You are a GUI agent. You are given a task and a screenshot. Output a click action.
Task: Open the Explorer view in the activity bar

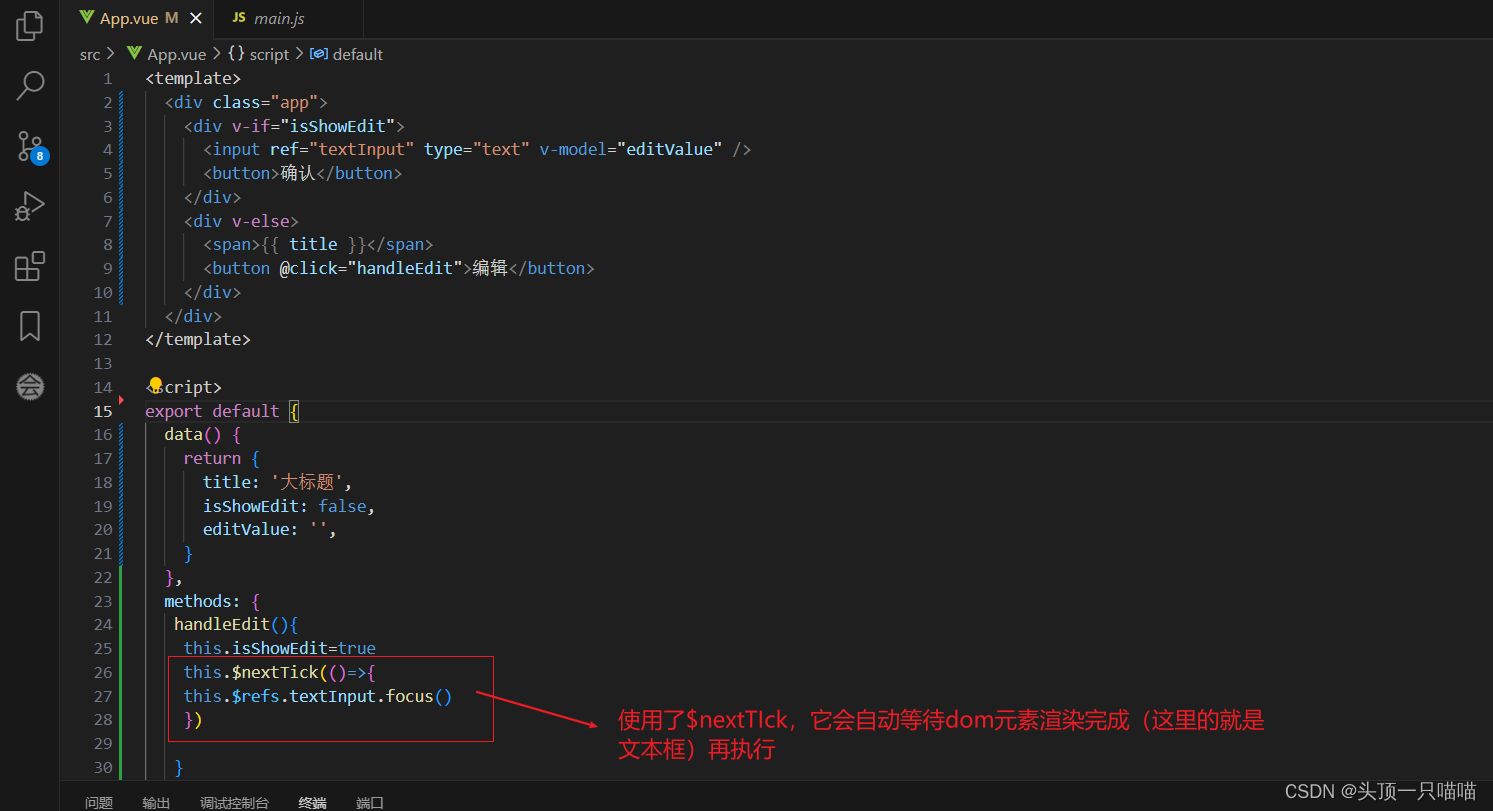29,26
